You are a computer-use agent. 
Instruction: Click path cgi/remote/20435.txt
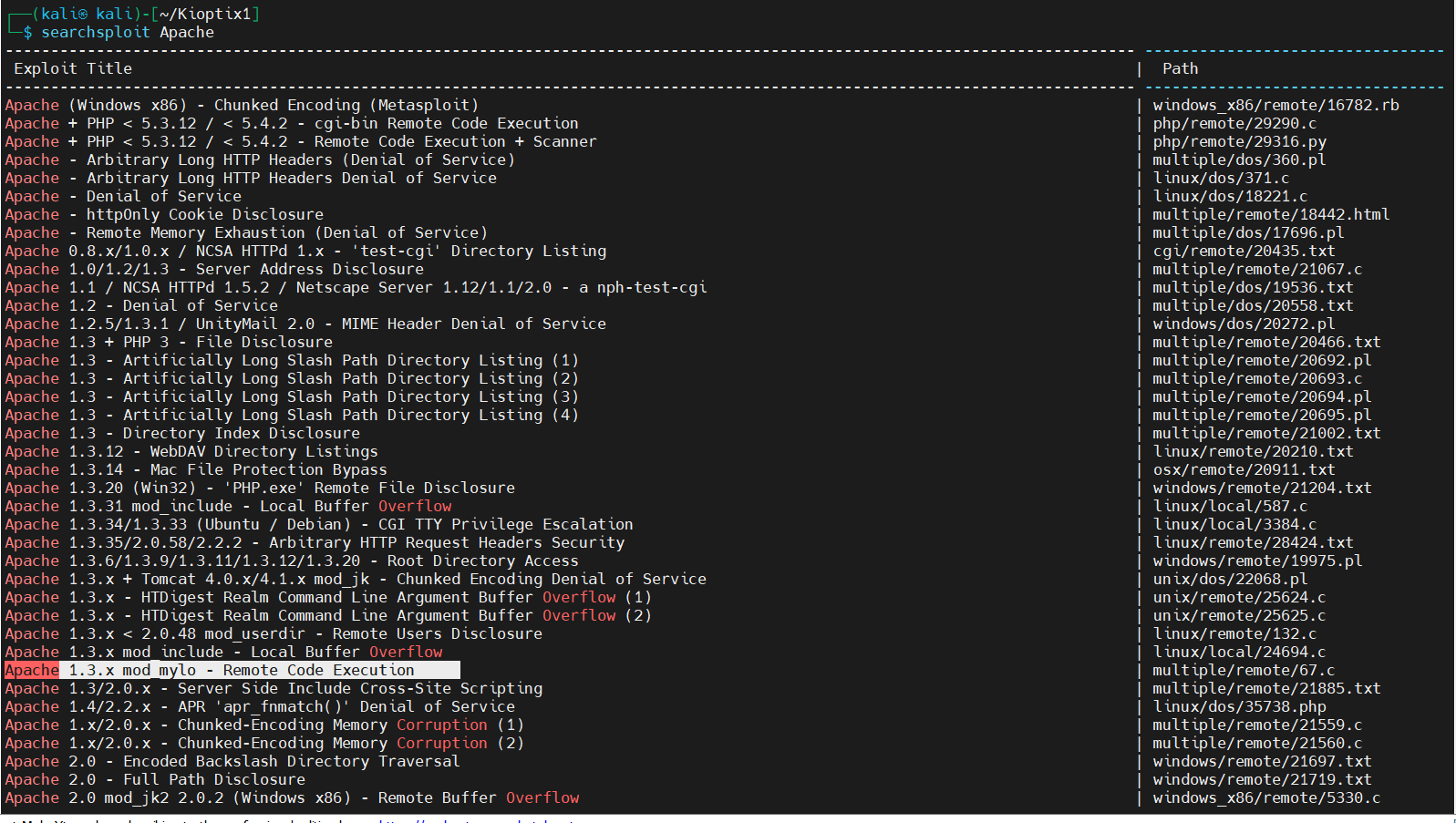coord(1244,251)
